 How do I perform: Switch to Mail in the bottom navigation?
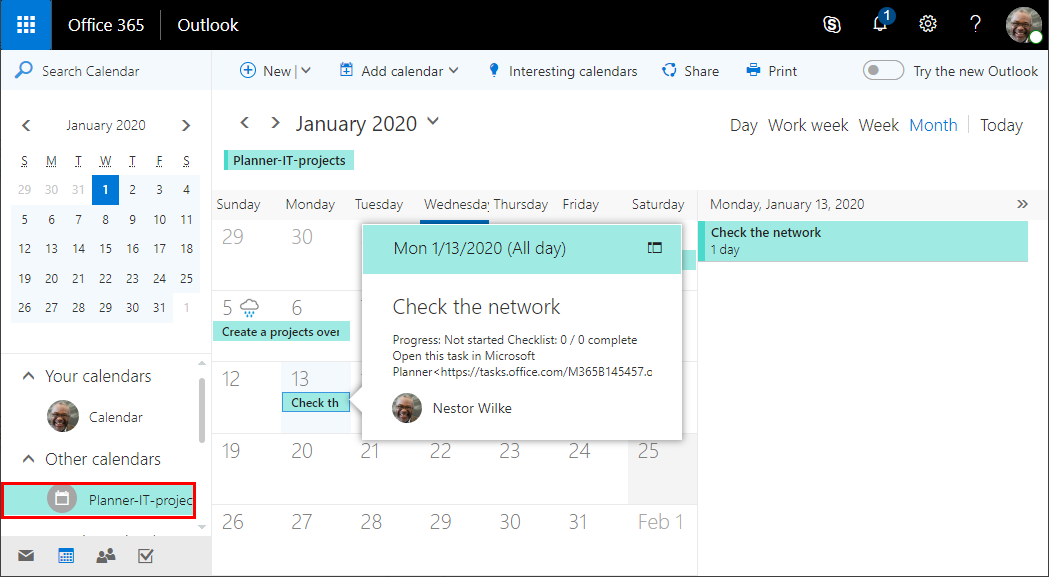point(26,556)
